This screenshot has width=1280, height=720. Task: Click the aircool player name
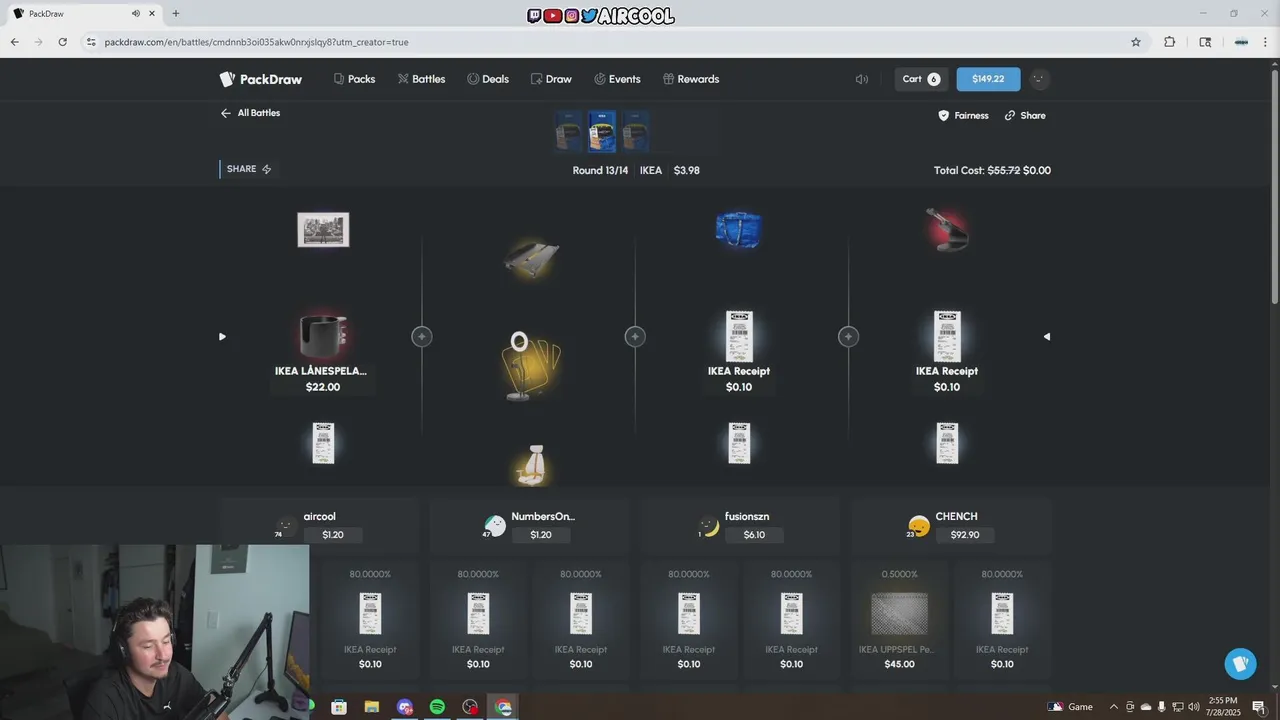coord(320,517)
